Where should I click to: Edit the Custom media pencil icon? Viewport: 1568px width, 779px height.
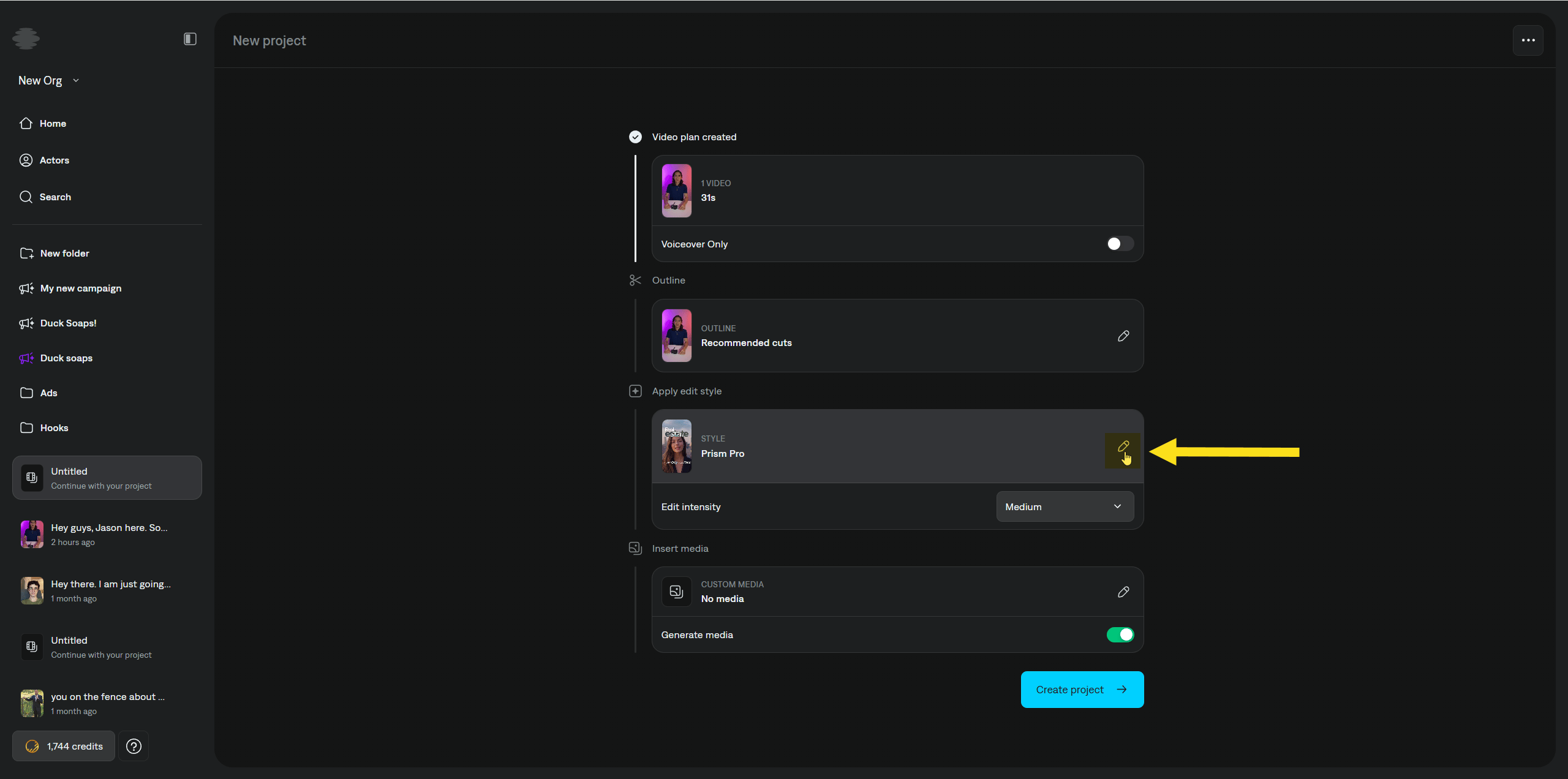click(x=1123, y=592)
